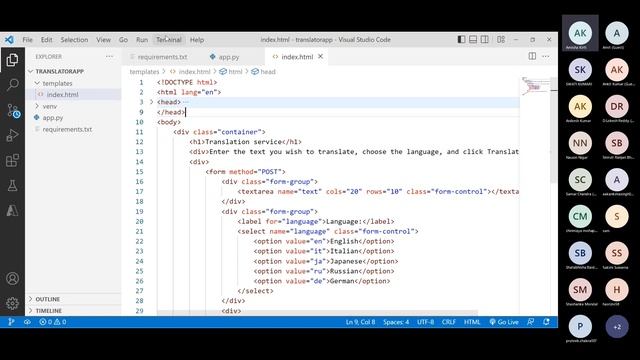Open Source Control view in activity bar
This screenshot has width=640, height=360.
[13, 111]
